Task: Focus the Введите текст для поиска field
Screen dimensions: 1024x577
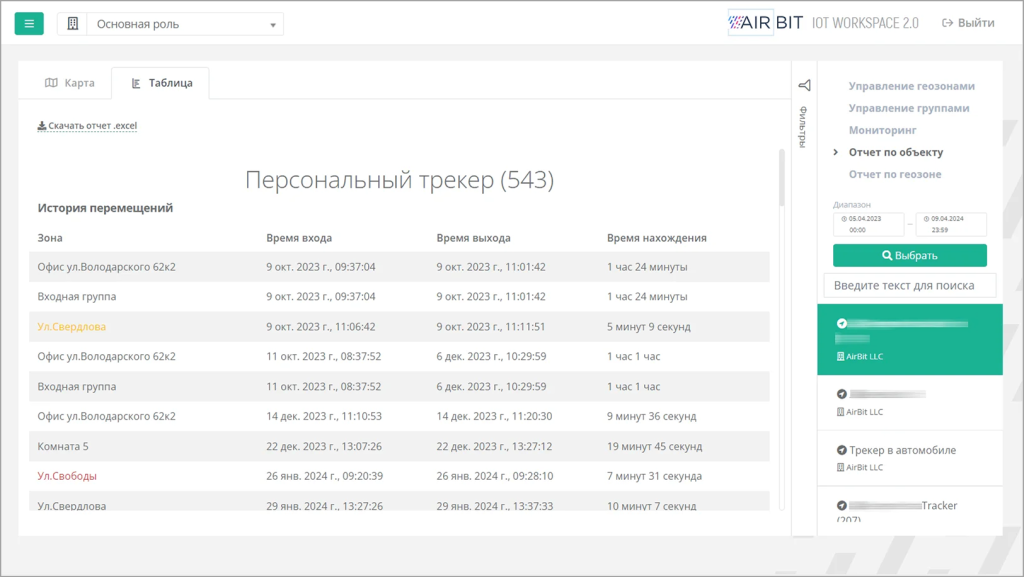Action: coord(910,285)
